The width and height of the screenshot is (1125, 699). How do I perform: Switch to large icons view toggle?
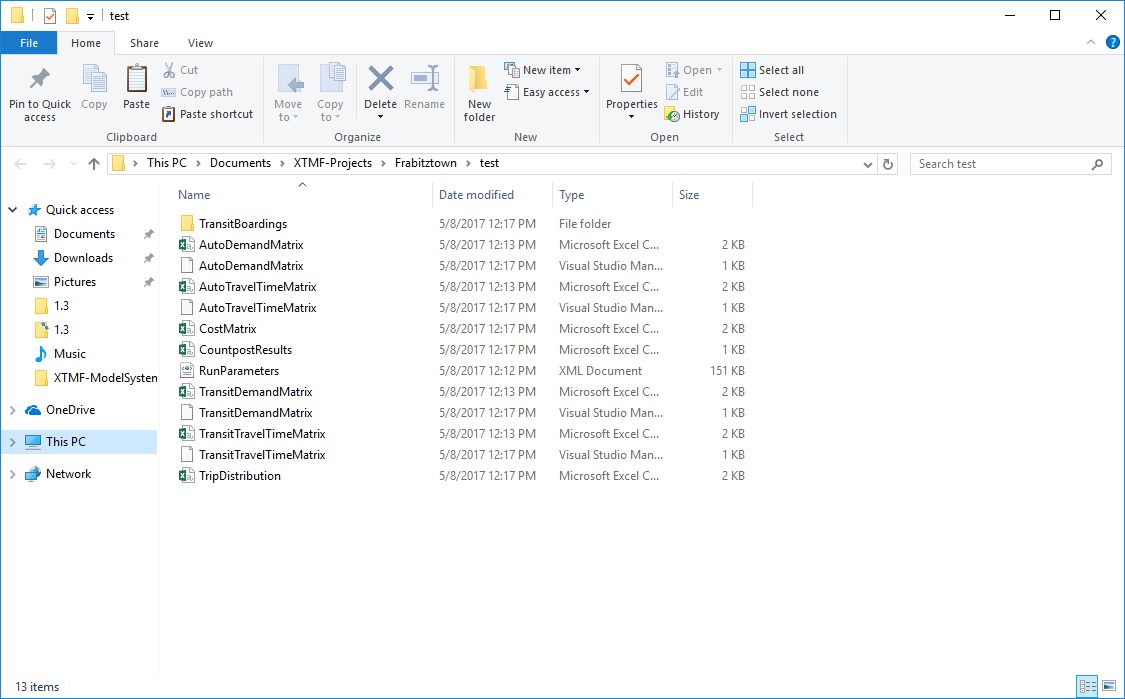(1108, 686)
